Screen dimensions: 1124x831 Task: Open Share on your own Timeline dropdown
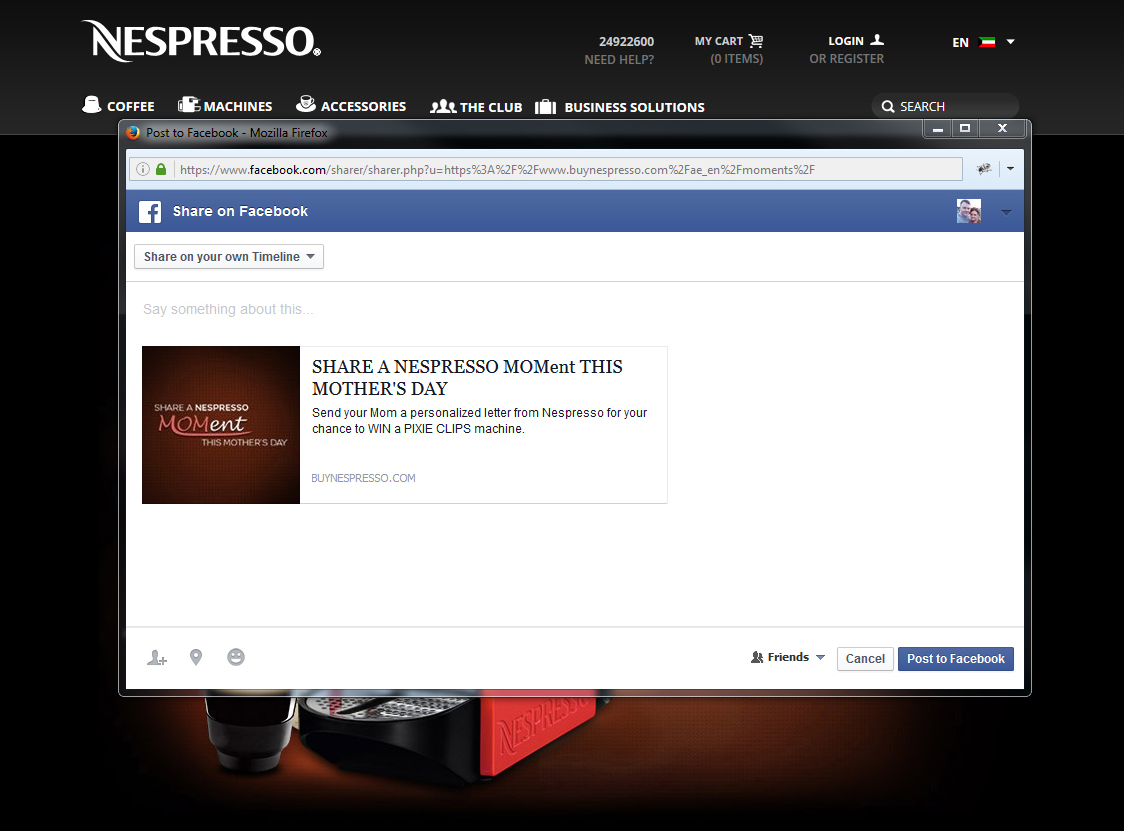point(229,257)
